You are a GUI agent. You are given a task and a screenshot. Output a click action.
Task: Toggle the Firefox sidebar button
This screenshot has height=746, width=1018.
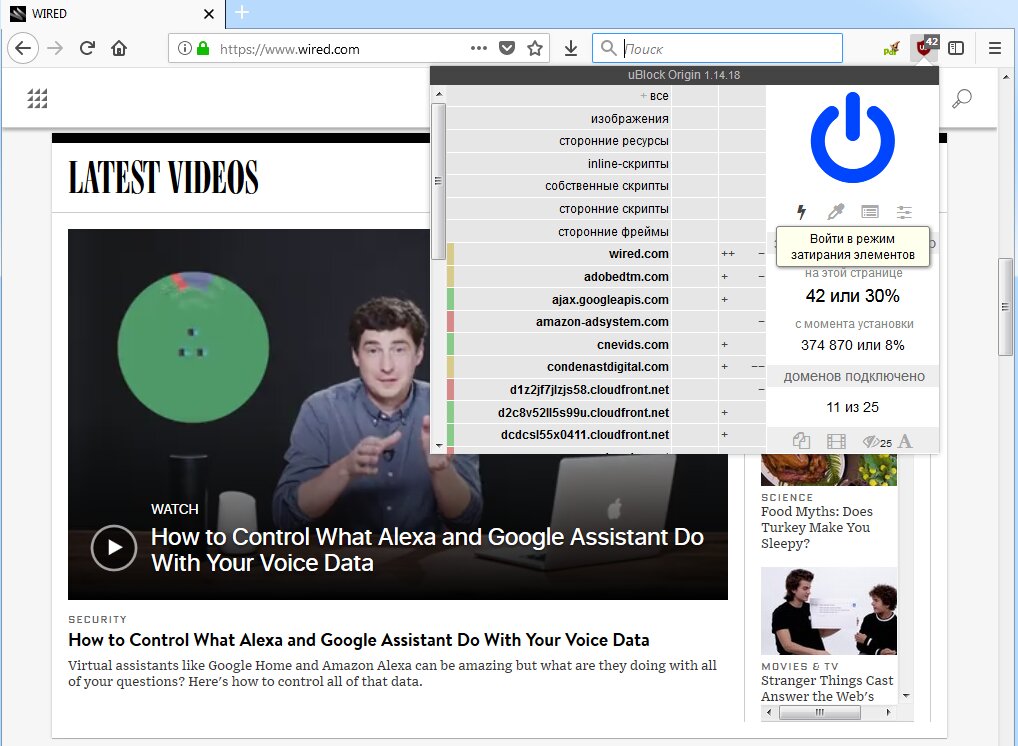pyautogui.click(x=956, y=48)
